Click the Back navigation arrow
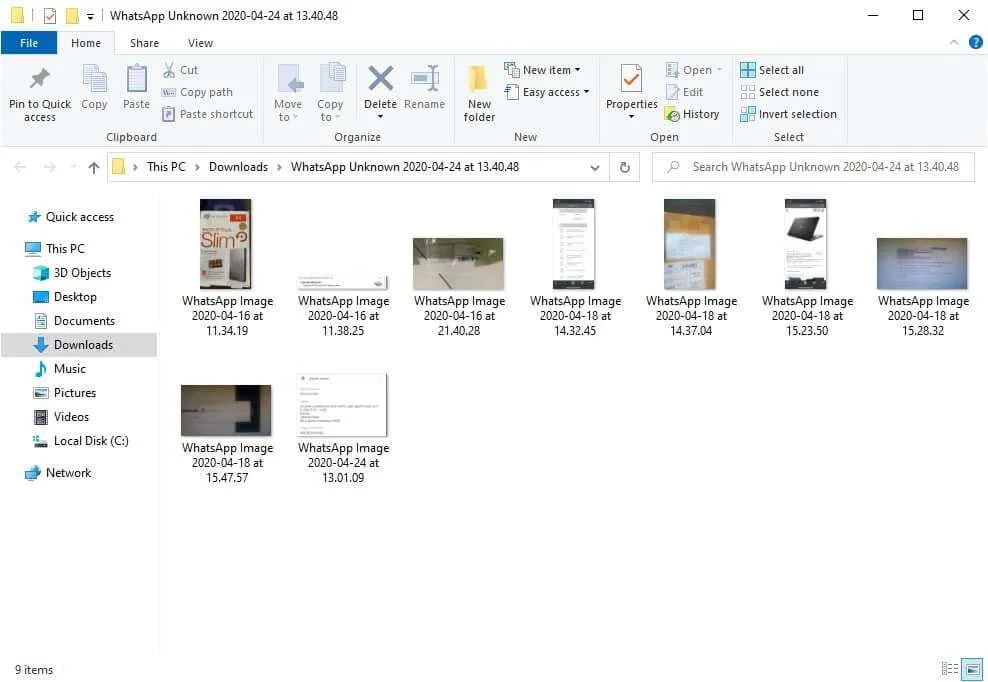 [x=20, y=167]
